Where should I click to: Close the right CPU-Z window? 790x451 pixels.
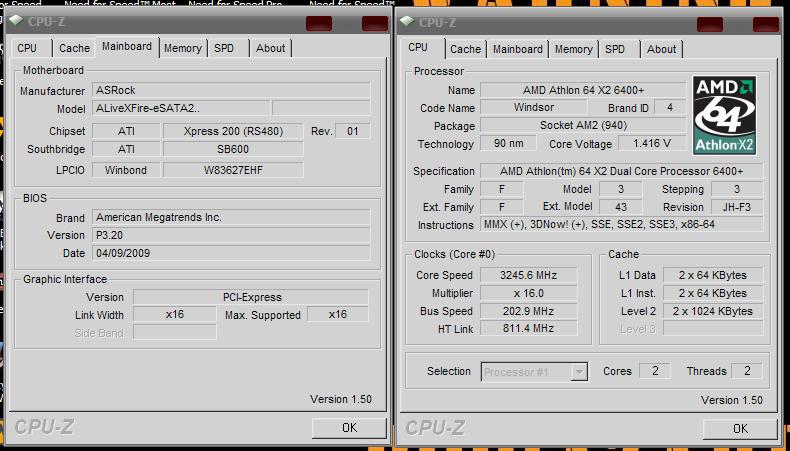(x=766, y=24)
